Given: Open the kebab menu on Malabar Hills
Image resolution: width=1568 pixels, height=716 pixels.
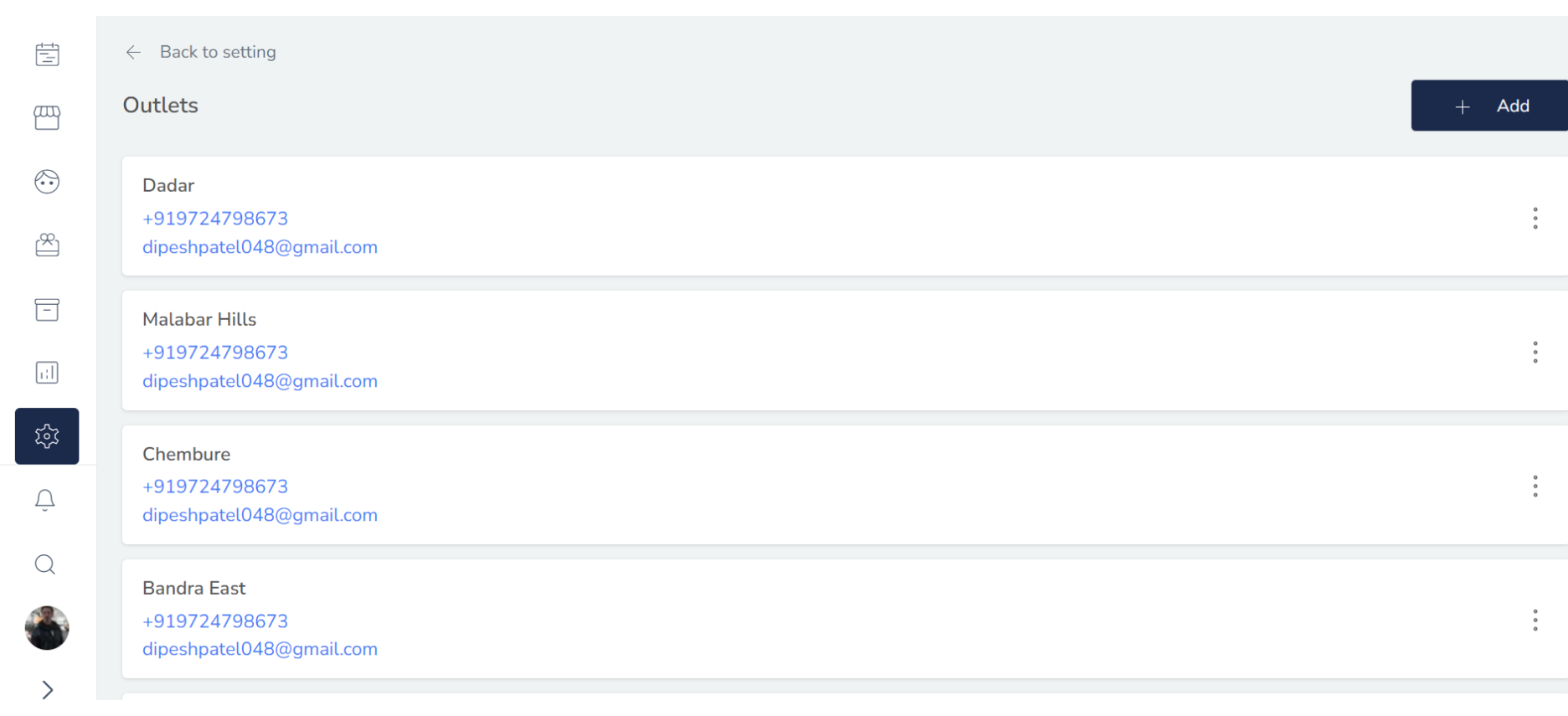Looking at the screenshot, I should [1535, 352].
